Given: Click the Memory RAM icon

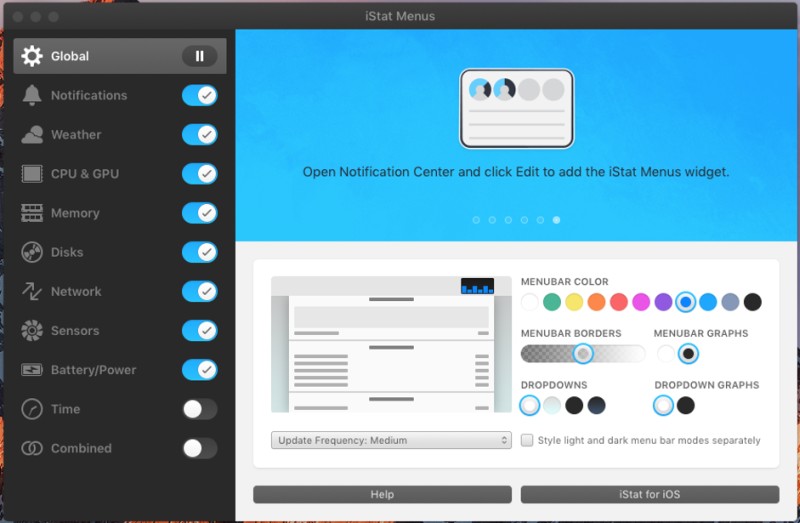Looking at the screenshot, I should point(32,213).
